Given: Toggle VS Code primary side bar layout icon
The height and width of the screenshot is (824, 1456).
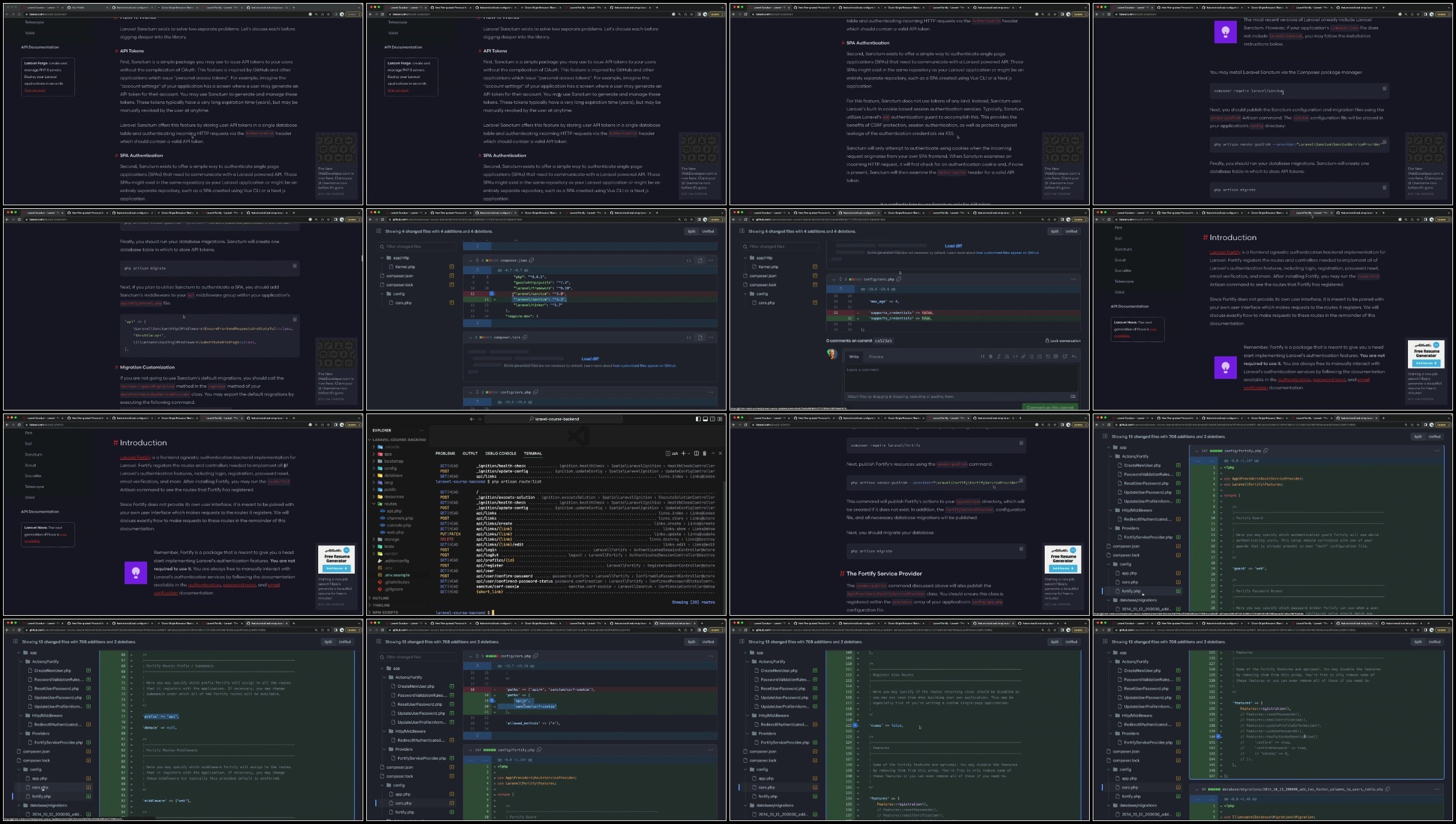Looking at the screenshot, I should [698, 419].
